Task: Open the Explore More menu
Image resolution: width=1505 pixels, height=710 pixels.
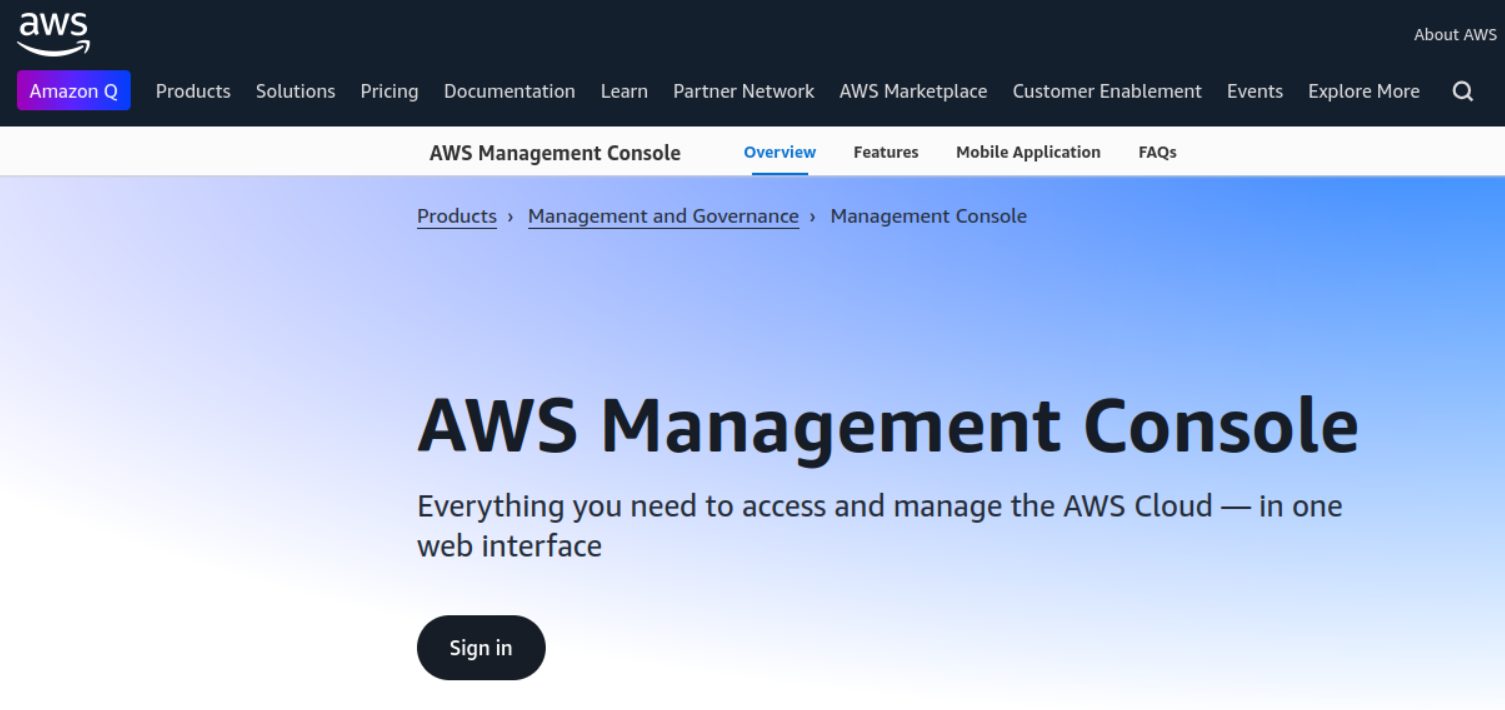Action: tap(1363, 91)
